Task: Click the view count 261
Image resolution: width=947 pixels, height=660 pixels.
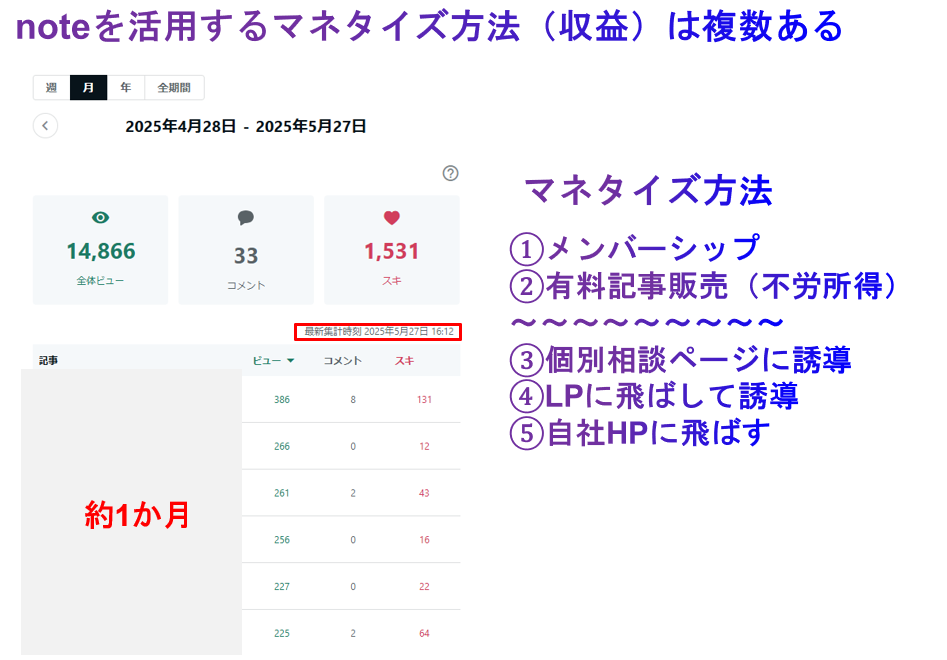Action: click(x=282, y=493)
